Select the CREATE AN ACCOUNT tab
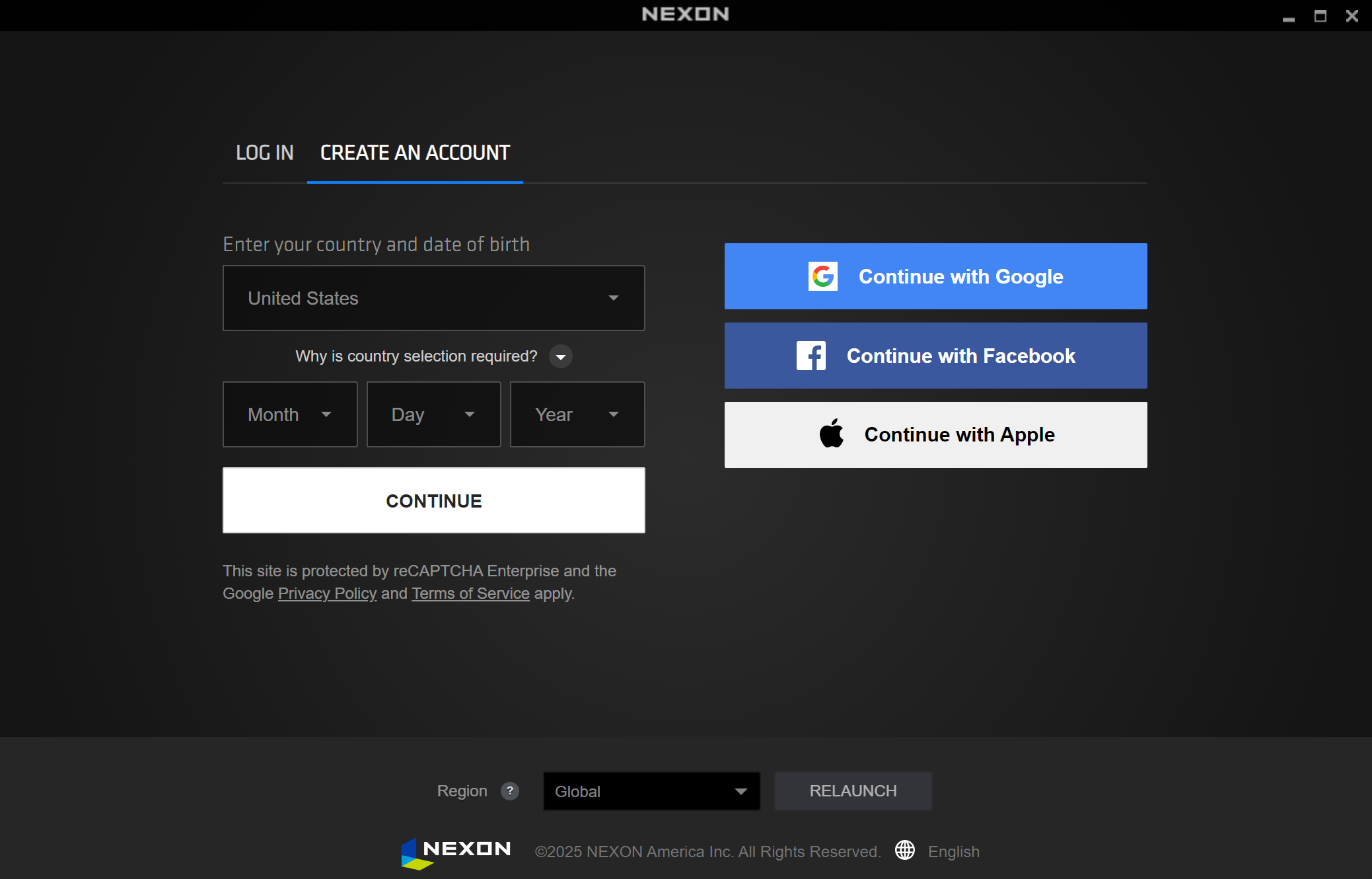 coord(415,153)
